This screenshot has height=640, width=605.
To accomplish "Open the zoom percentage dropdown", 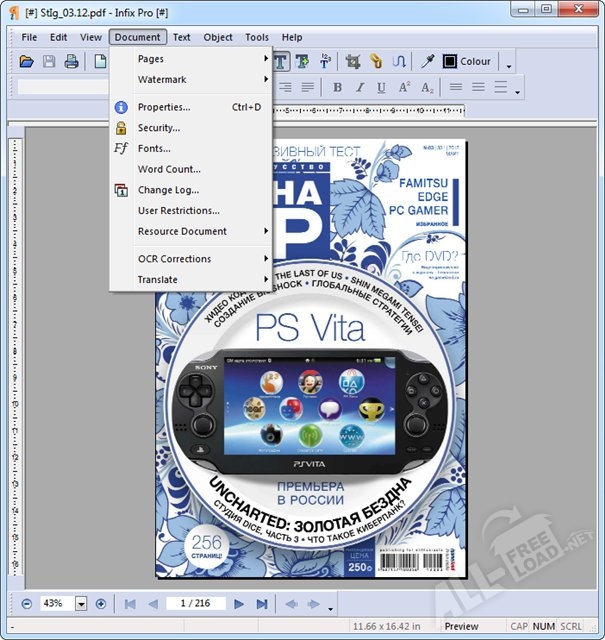I will (x=80, y=604).
